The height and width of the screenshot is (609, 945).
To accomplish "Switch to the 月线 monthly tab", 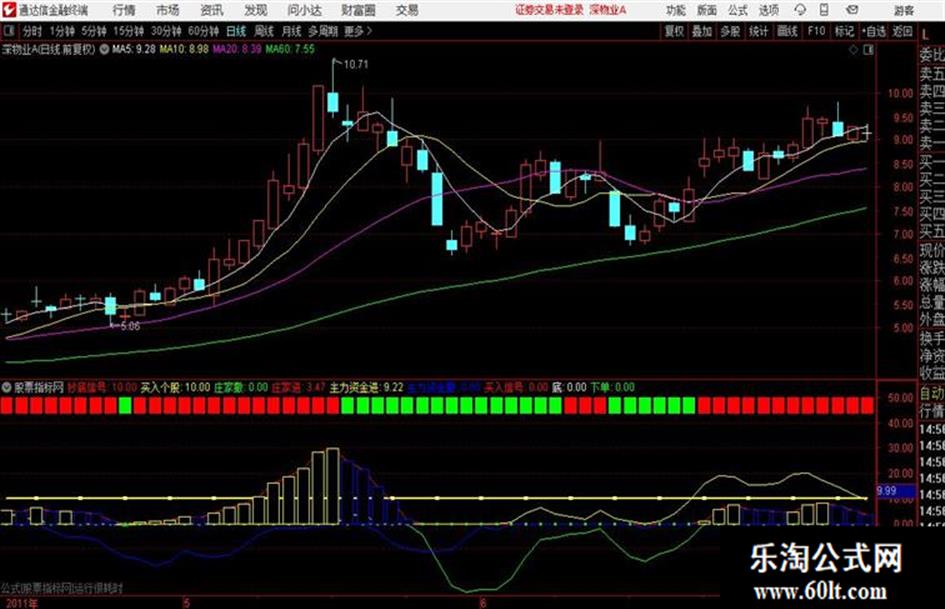I will coord(292,31).
